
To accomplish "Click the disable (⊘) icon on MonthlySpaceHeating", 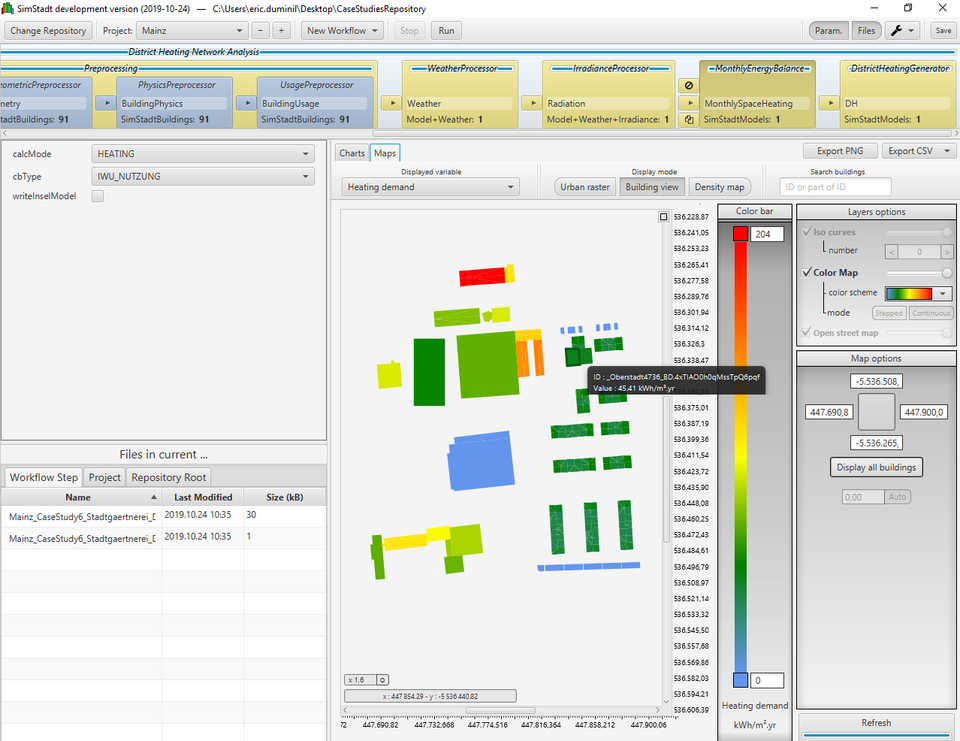I will pyautogui.click(x=688, y=85).
